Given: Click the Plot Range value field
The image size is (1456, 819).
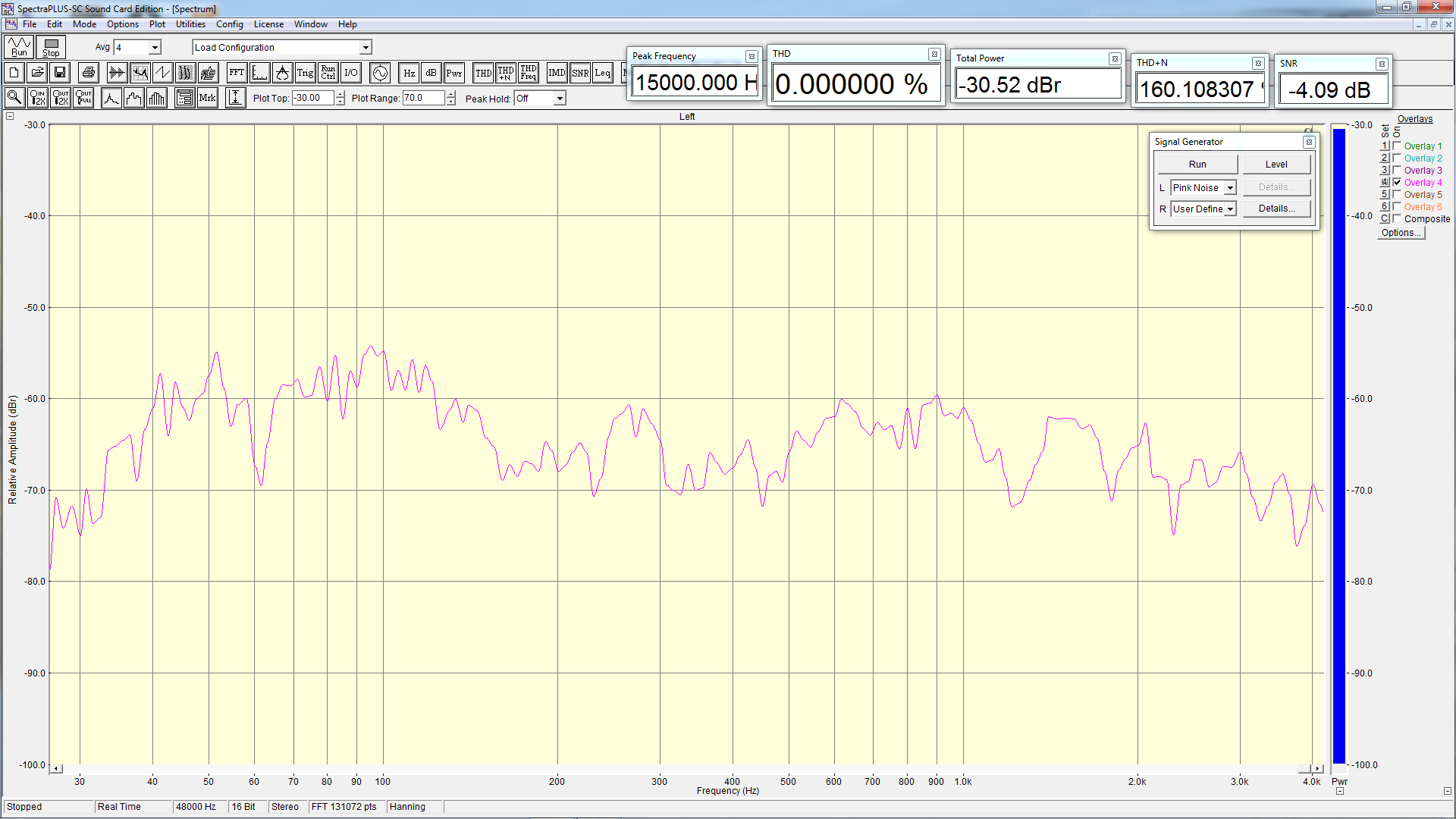Looking at the screenshot, I should point(423,98).
